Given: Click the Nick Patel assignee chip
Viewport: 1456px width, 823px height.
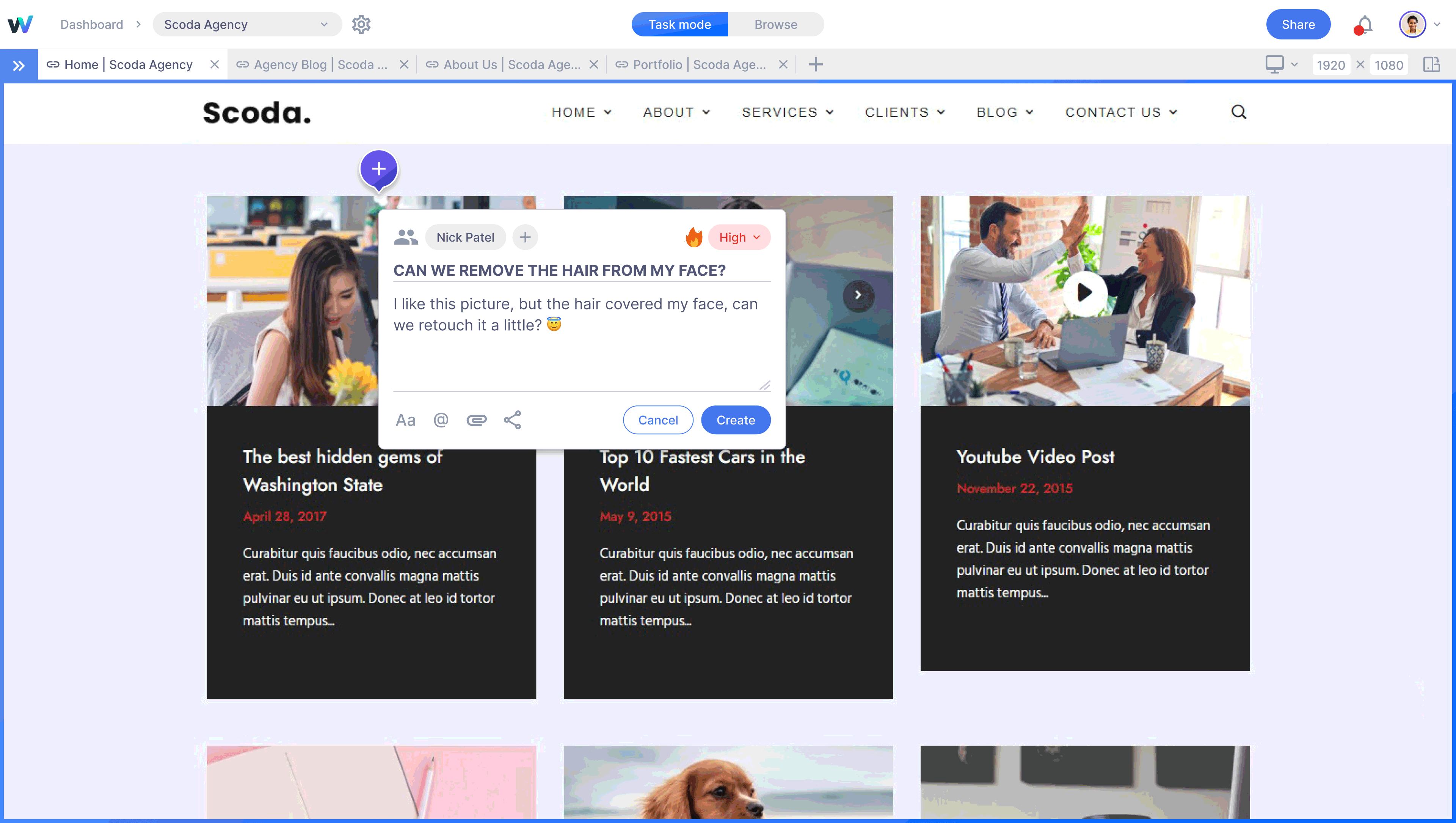Looking at the screenshot, I should (x=465, y=237).
